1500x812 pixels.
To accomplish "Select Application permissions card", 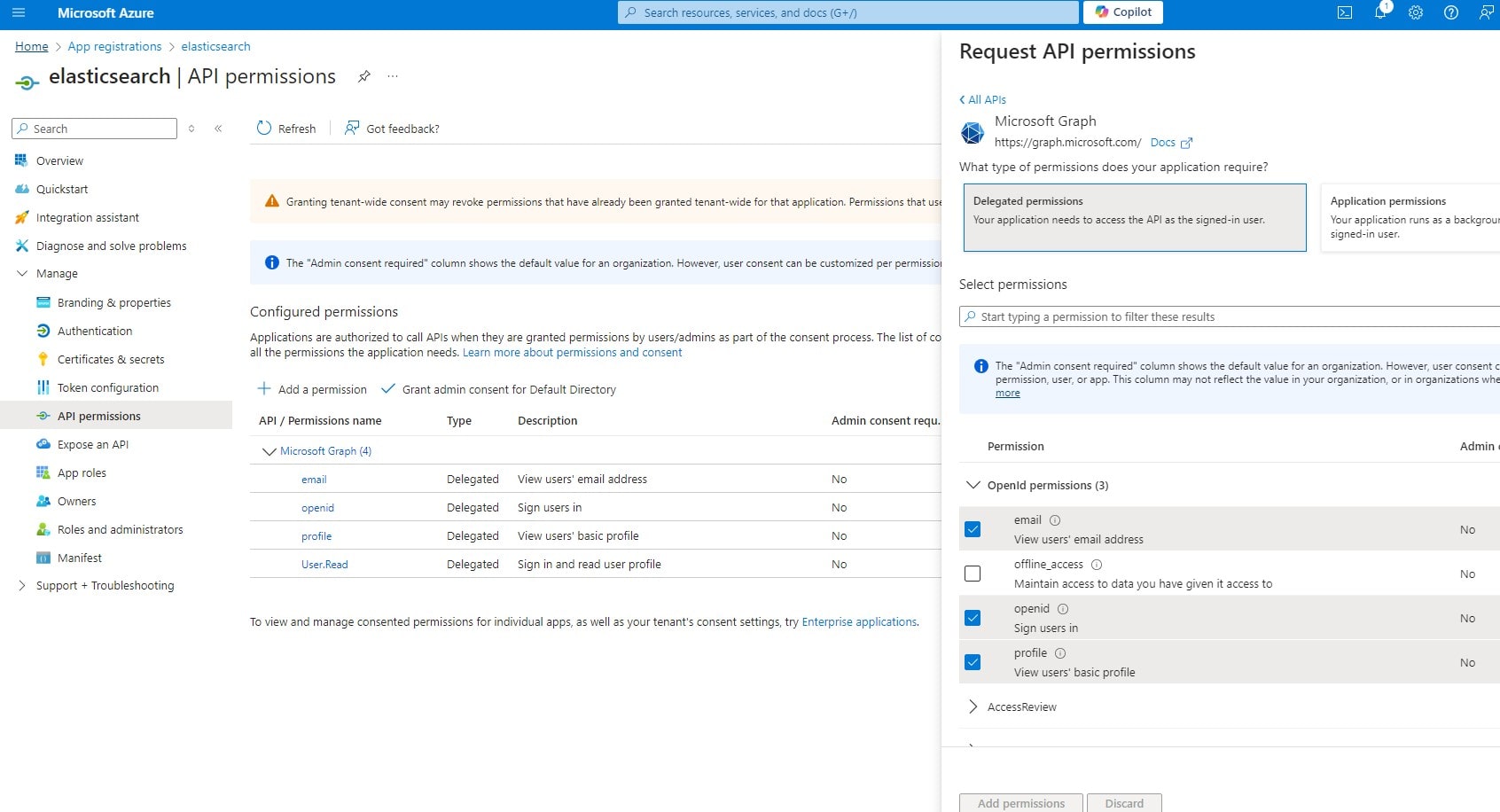I will (x=1410, y=217).
